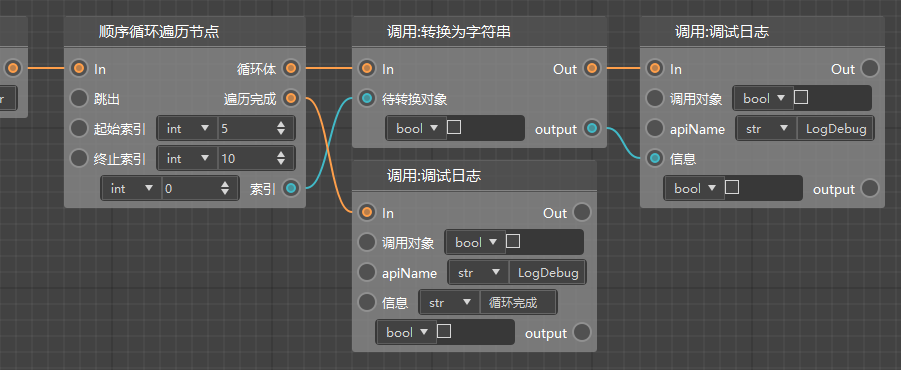Click the 待转换对象 input port

coord(367,99)
